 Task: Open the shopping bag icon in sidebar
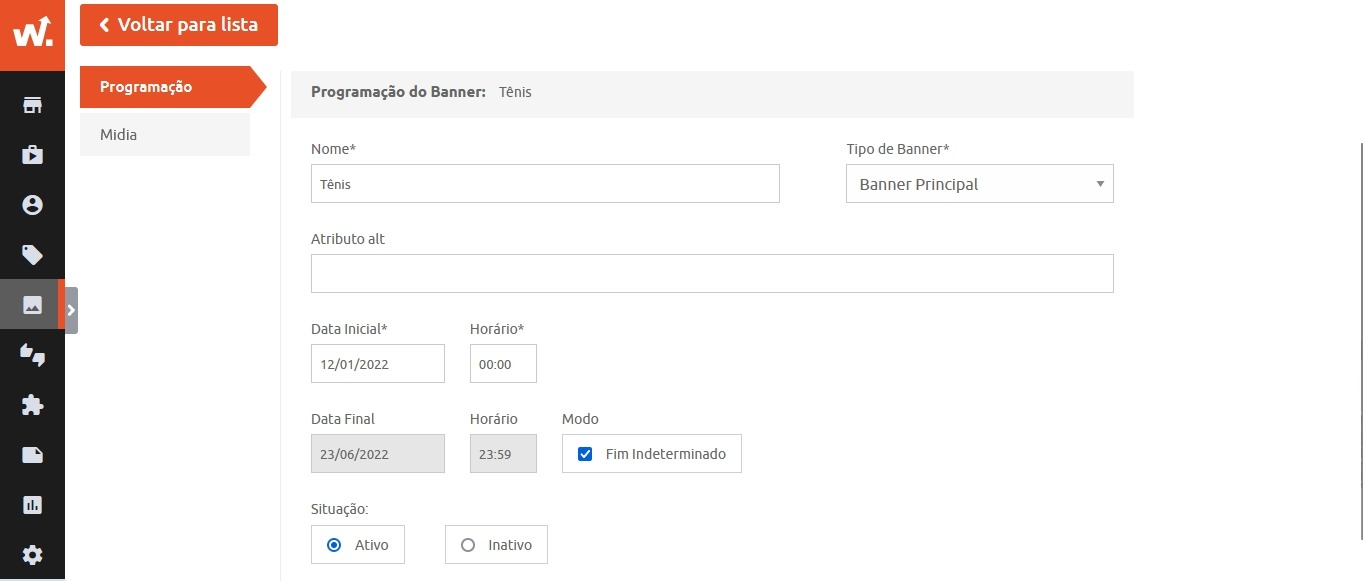coord(32,155)
